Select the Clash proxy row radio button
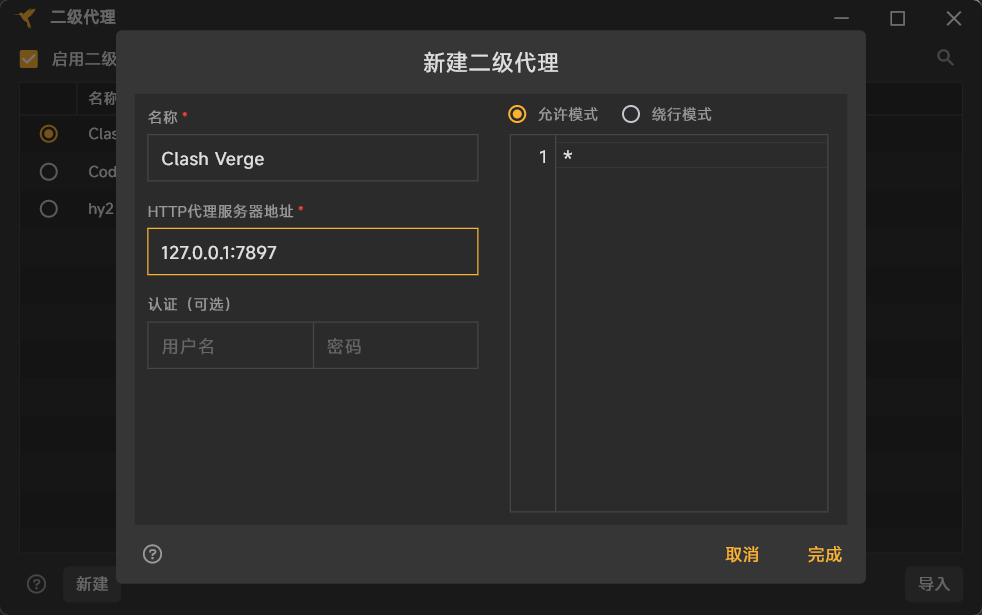The width and height of the screenshot is (982, 615). coord(48,133)
